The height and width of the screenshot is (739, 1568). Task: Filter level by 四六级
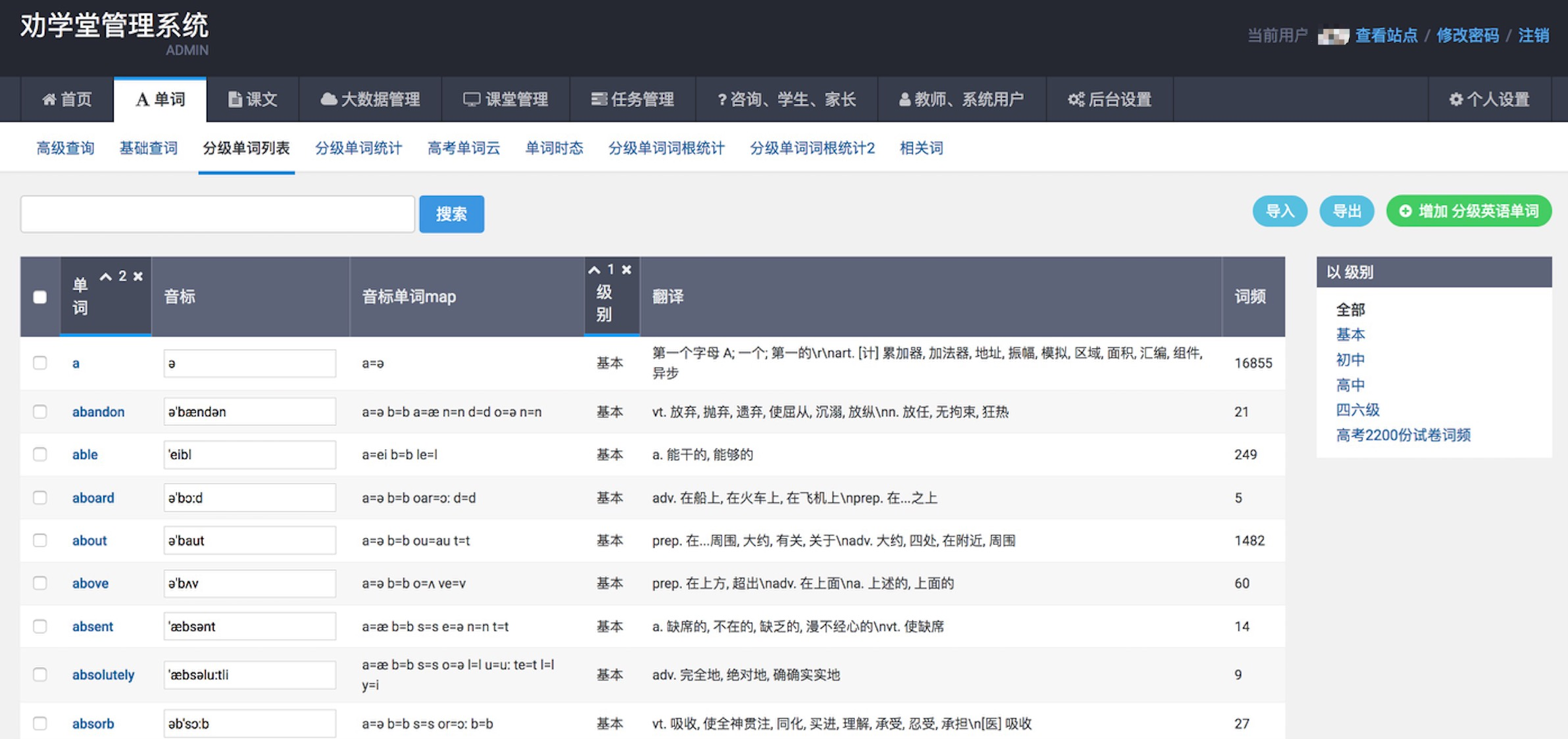(x=1358, y=410)
